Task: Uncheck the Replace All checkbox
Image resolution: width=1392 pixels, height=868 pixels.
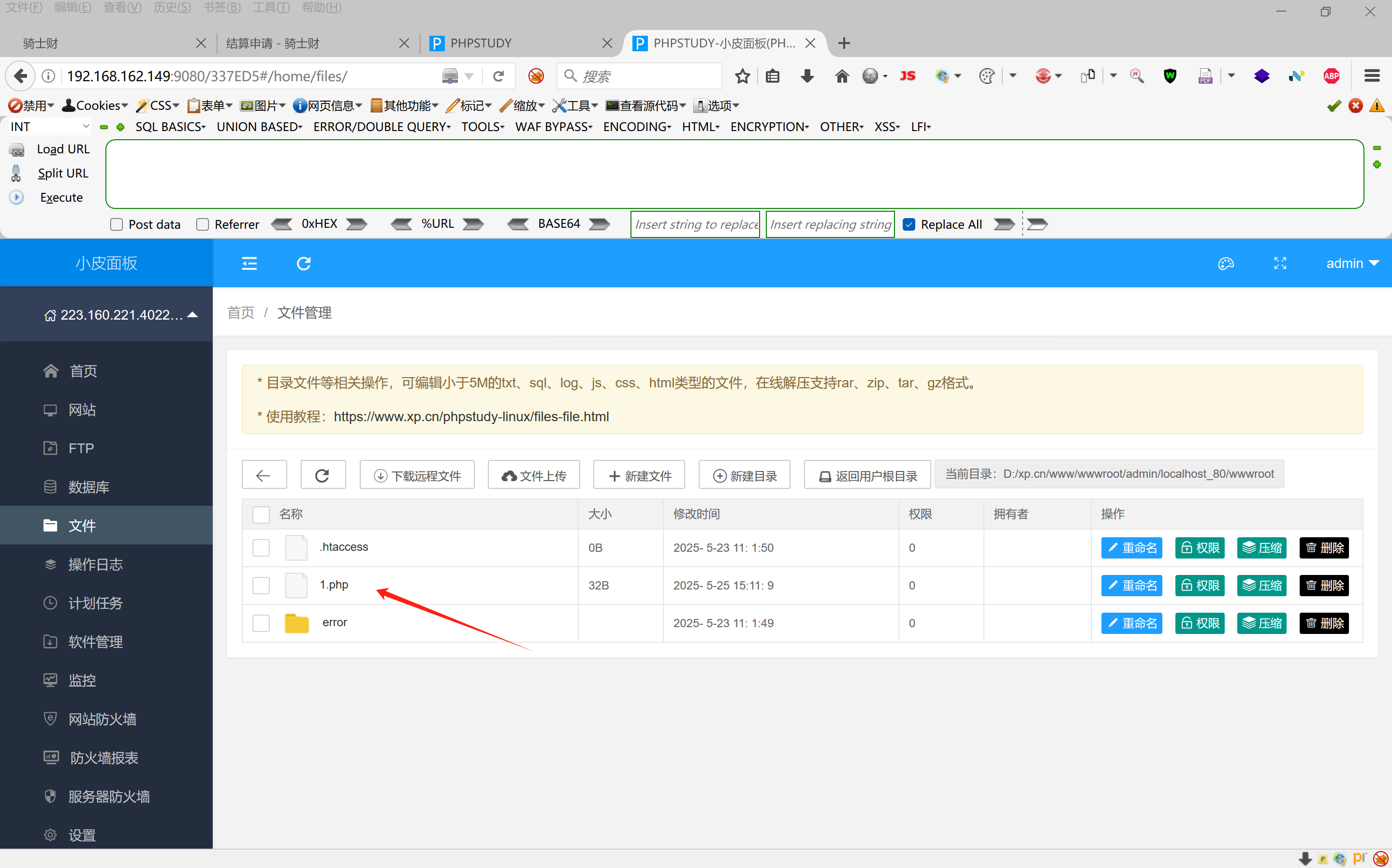Action: pyautogui.click(x=908, y=224)
